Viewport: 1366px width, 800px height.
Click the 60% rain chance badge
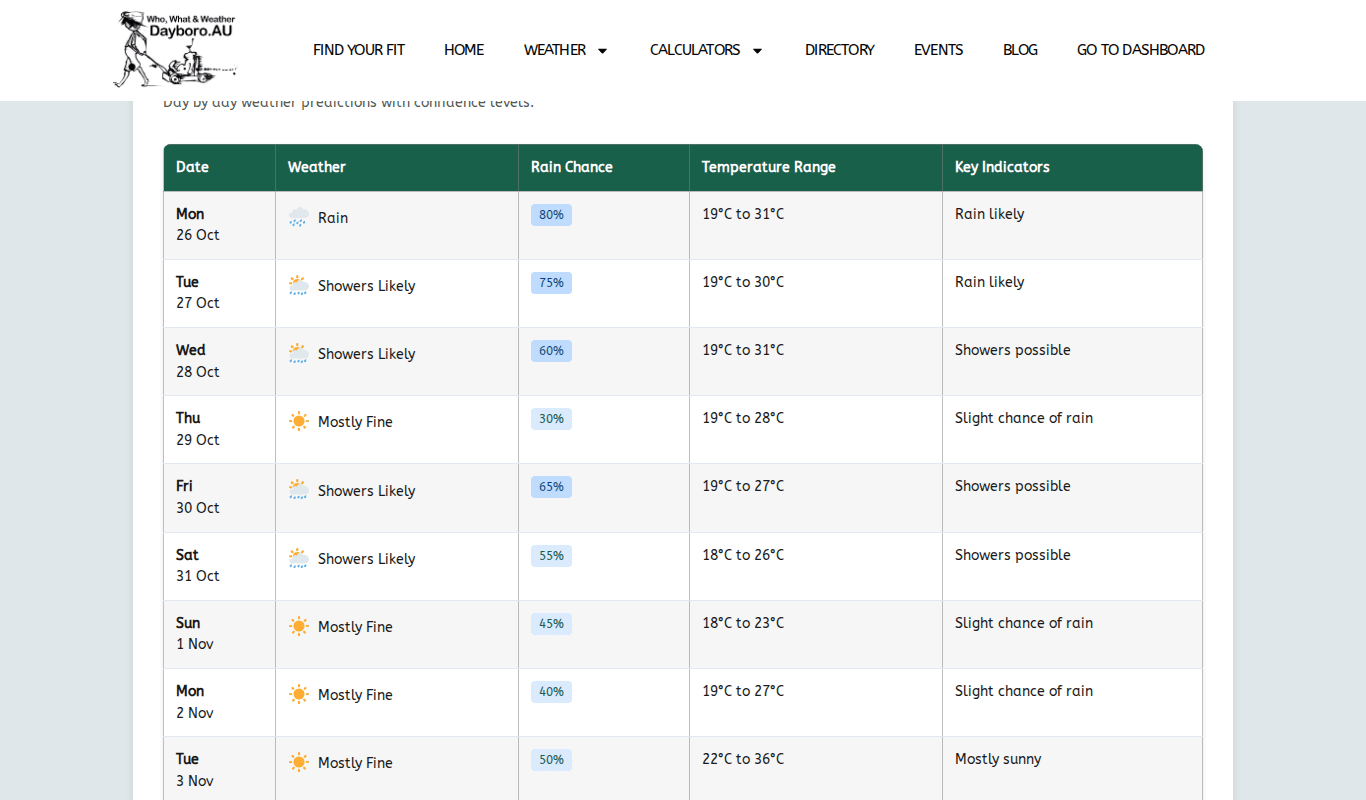[551, 351]
